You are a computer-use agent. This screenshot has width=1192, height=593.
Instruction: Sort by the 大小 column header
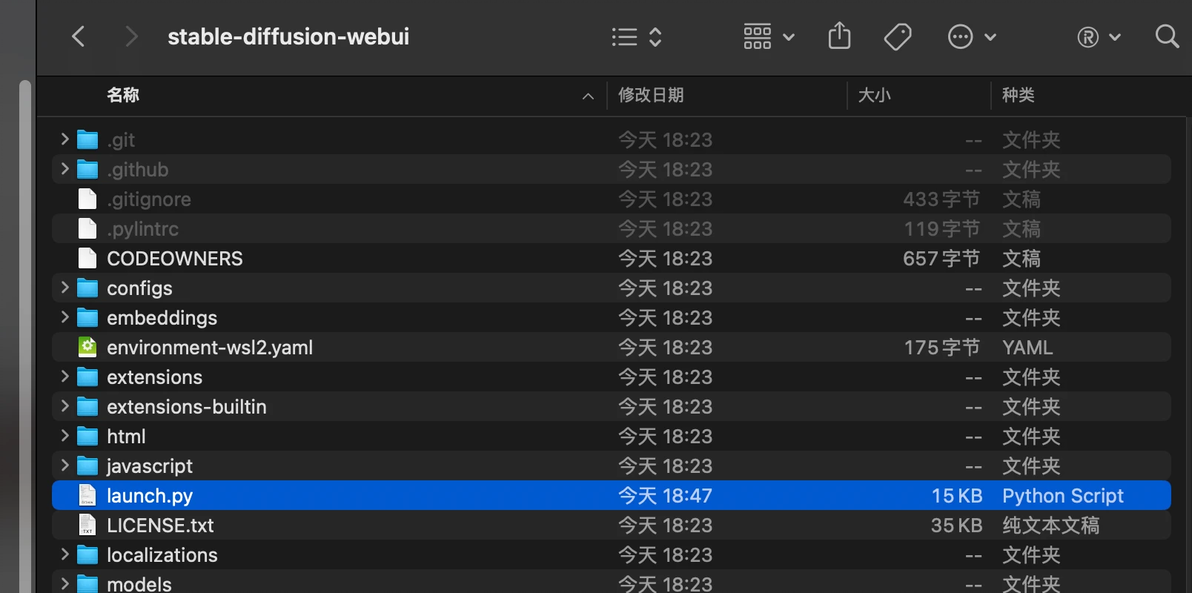pyautogui.click(x=874, y=96)
